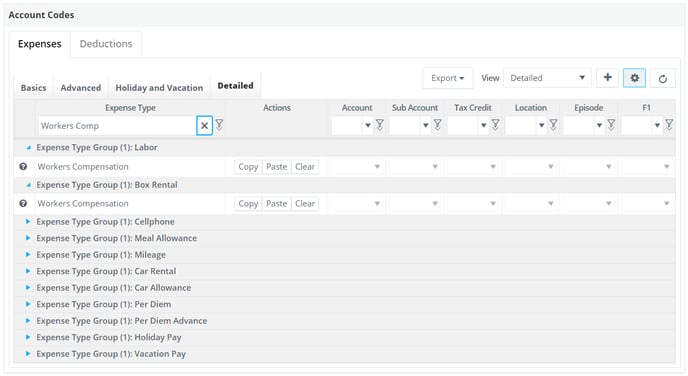Open Account dropdown in Labor Workers Compensation row
Image resolution: width=688 pixels, height=376 pixels.
click(357, 167)
